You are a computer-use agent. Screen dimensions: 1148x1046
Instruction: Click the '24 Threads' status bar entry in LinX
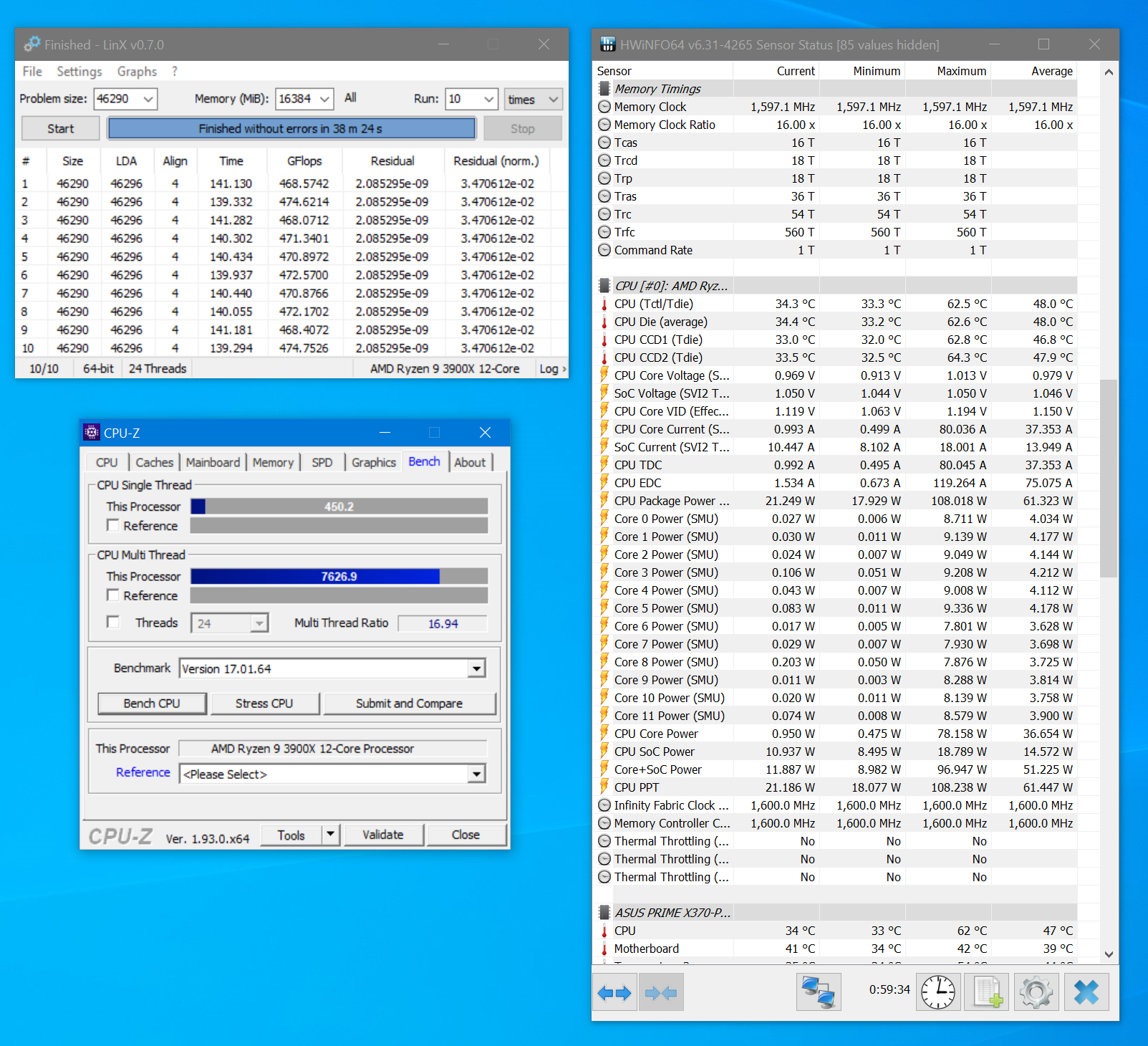(x=158, y=369)
